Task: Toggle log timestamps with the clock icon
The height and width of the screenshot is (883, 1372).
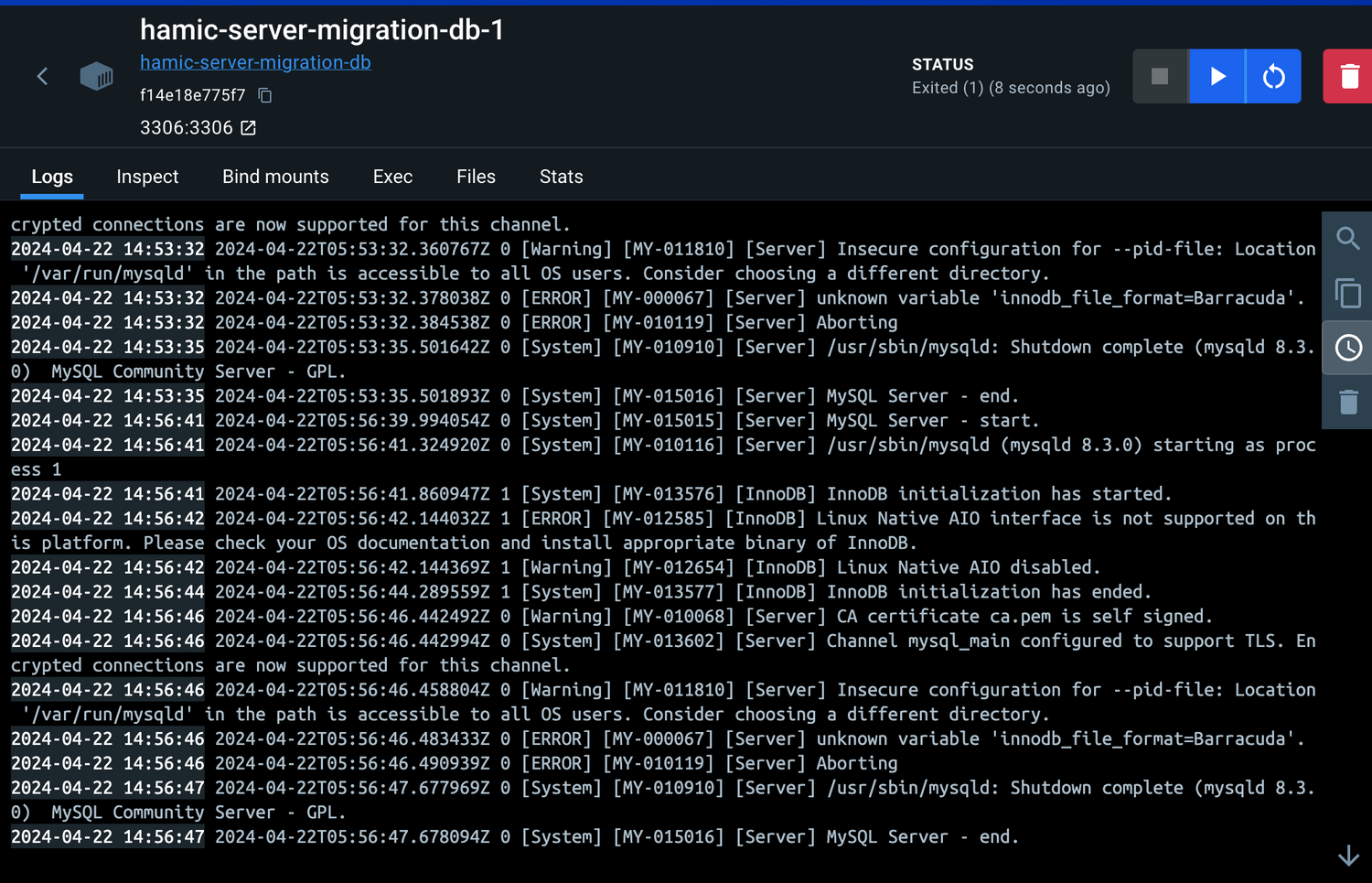Action: point(1347,348)
